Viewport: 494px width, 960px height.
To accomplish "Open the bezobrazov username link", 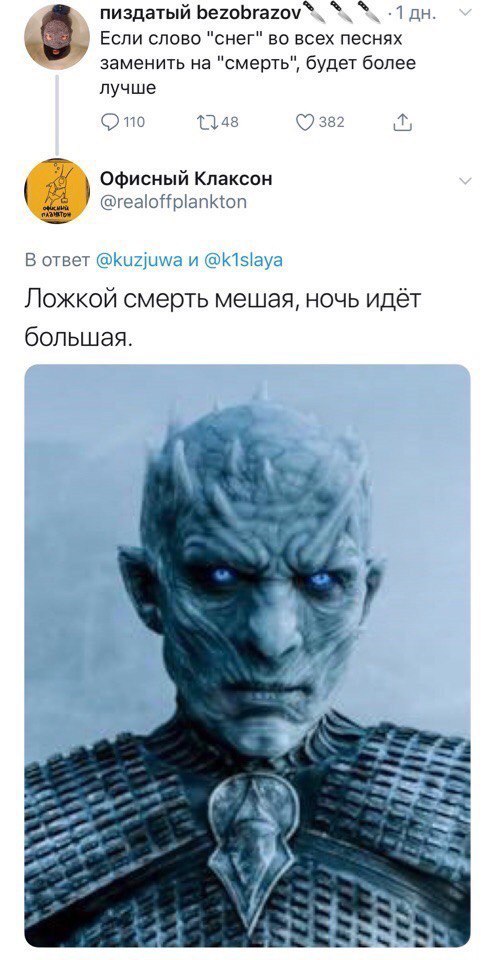I will [x=200, y=12].
